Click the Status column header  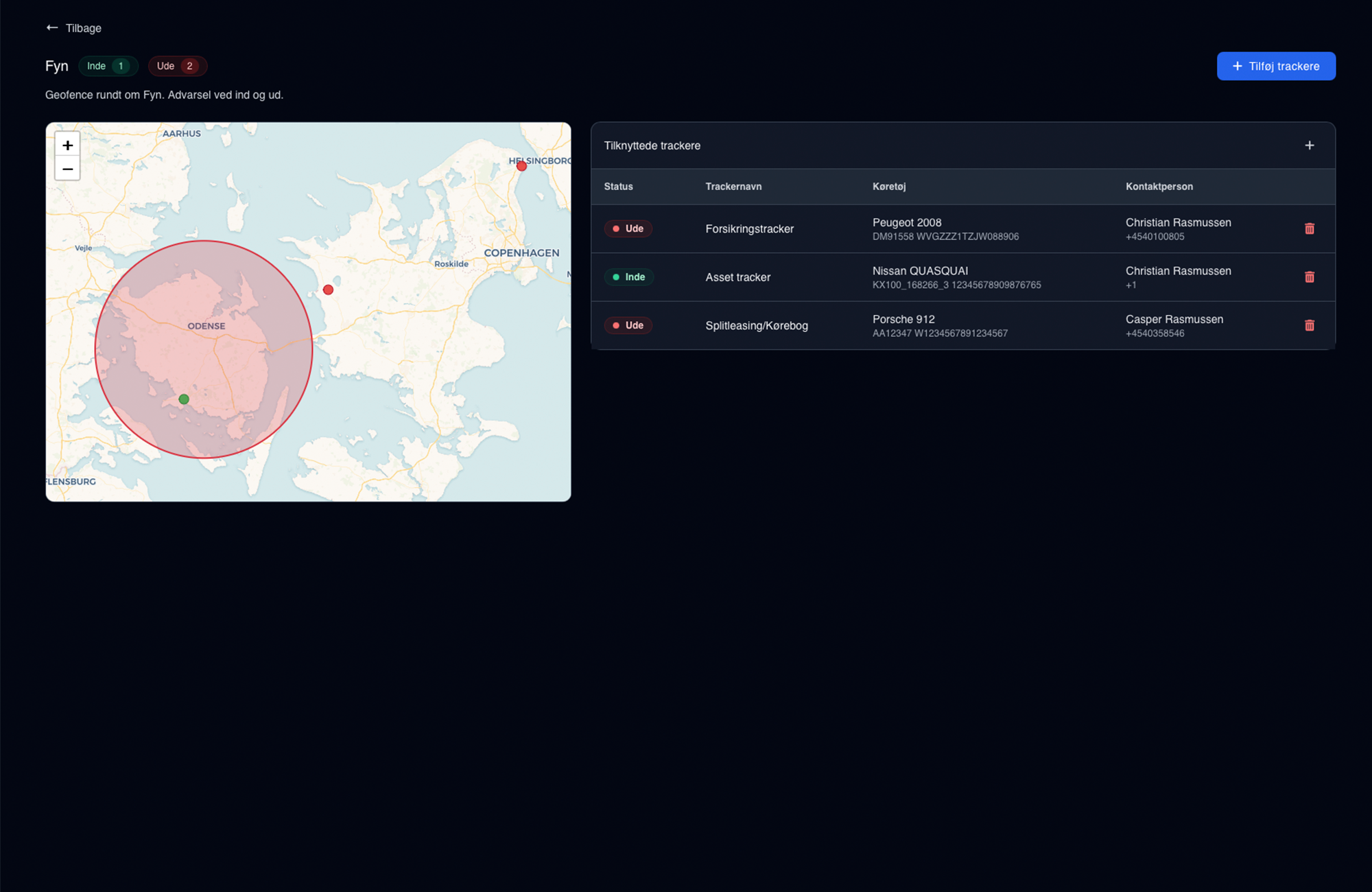pos(618,187)
